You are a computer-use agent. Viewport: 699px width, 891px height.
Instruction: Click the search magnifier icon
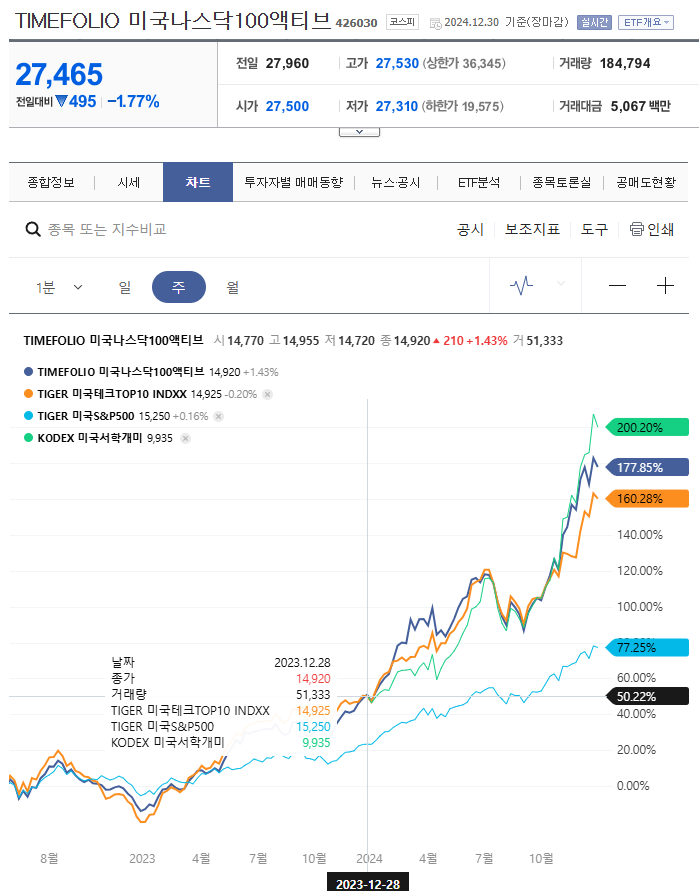pos(33,230)
